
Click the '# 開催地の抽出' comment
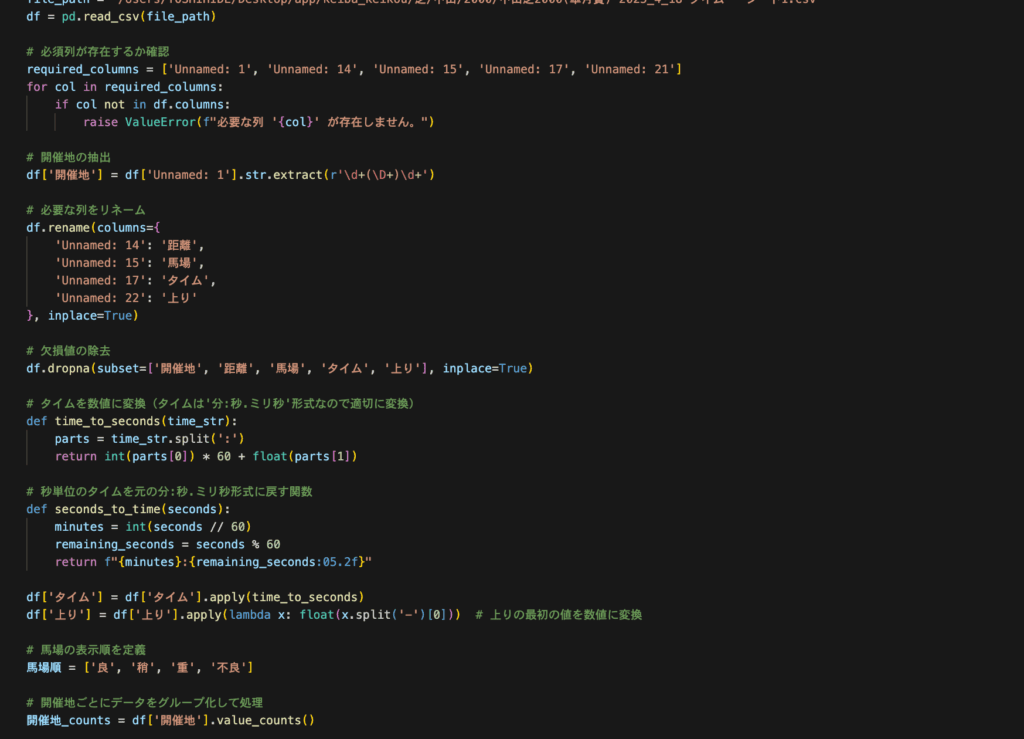pos(69,157)
